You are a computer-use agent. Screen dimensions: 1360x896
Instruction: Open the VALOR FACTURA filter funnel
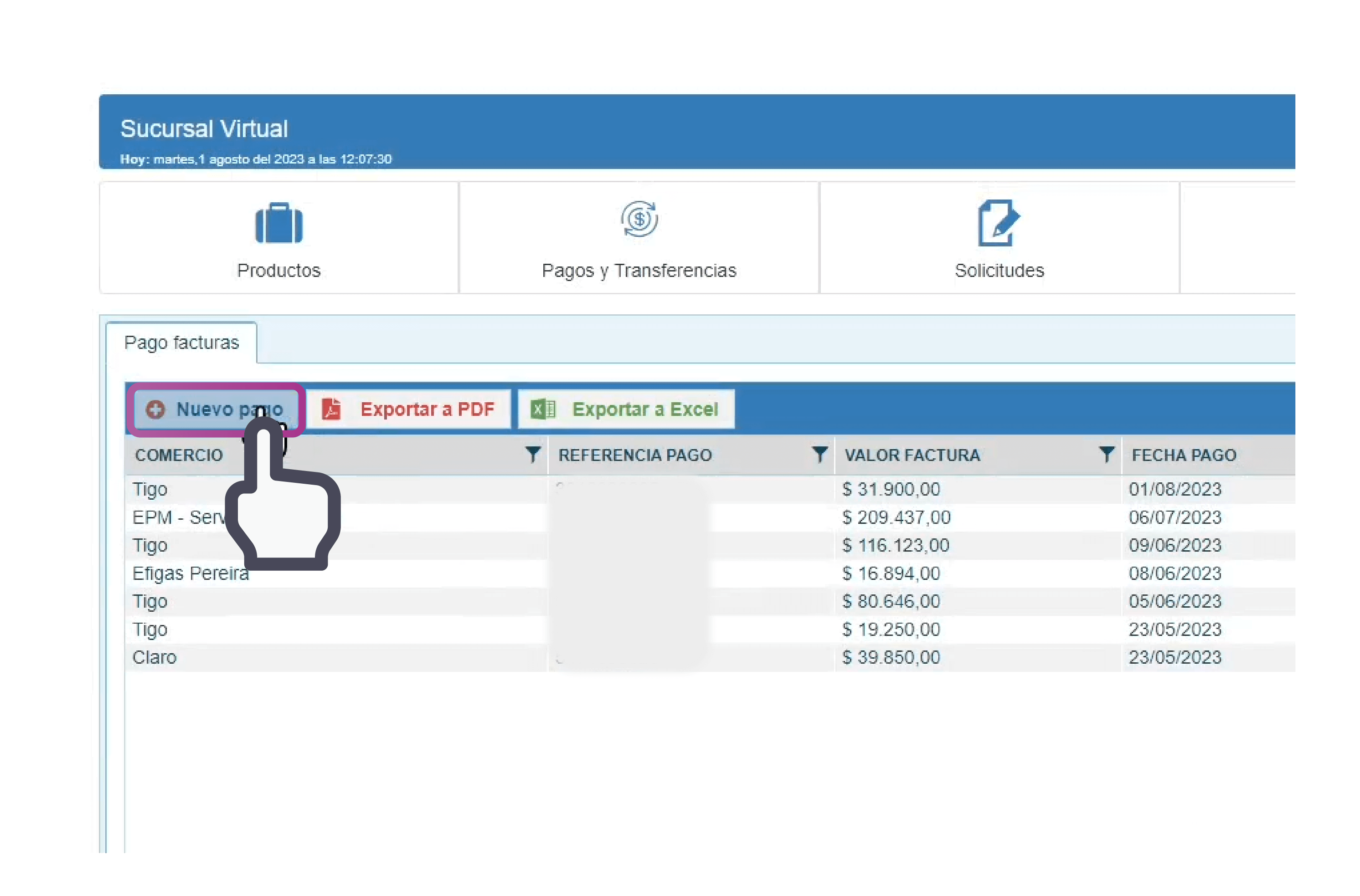1106,455
